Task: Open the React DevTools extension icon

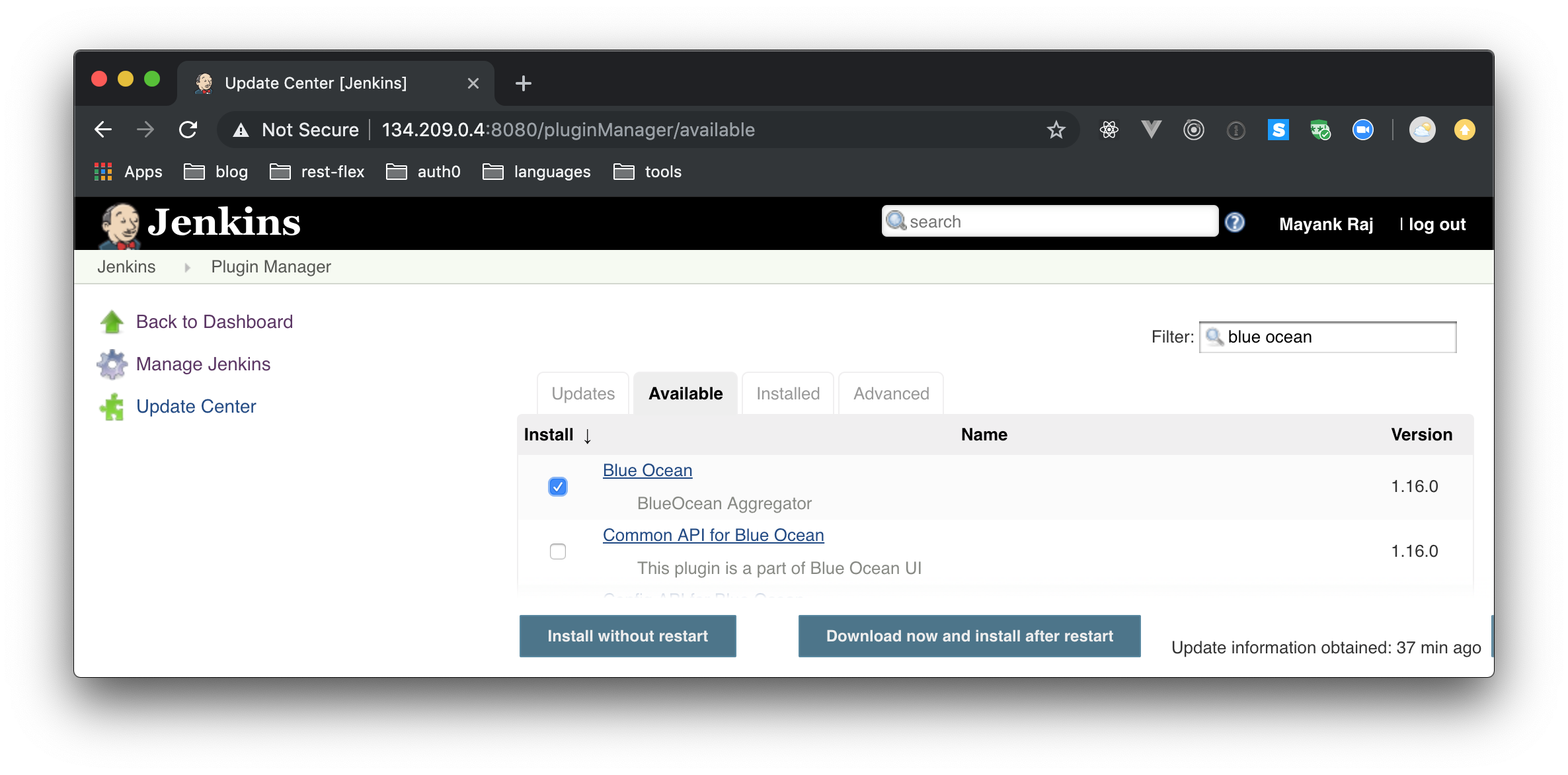Action: tap(1109, 130)
